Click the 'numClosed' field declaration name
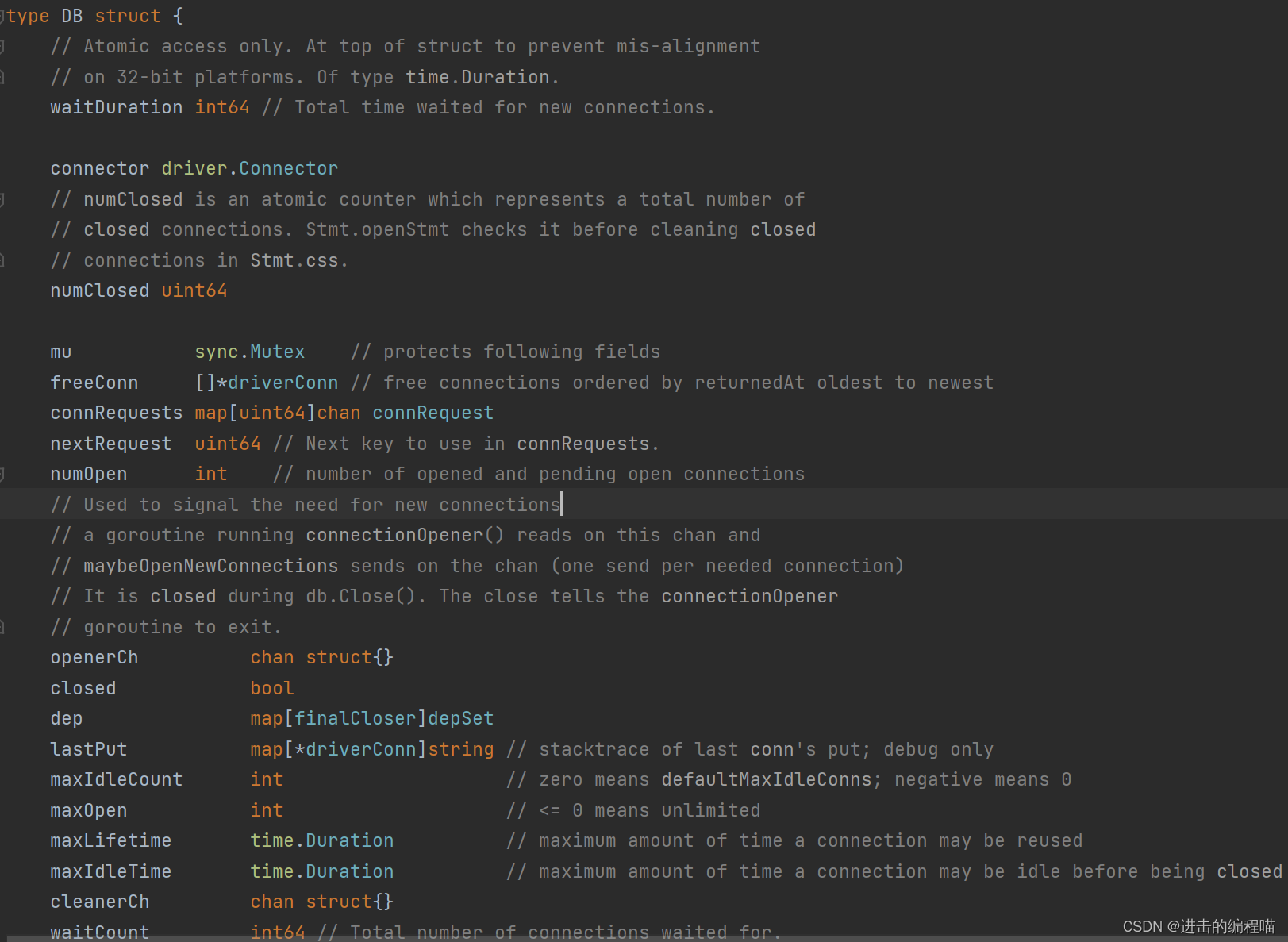Screen dimensions: 1288x942 [100, 290]
